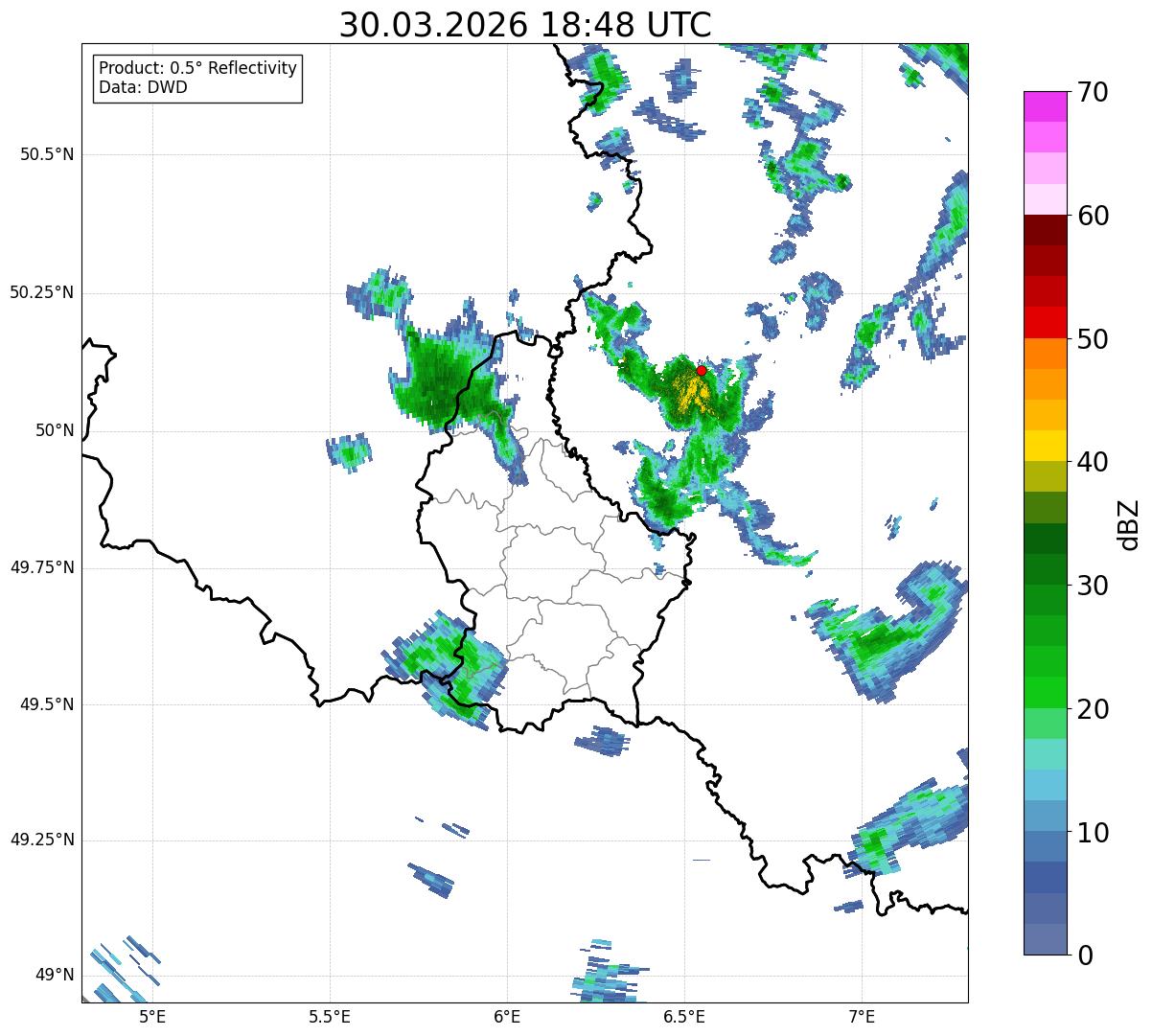Click the 49.75°N latitude label

(x=42, y=567)
